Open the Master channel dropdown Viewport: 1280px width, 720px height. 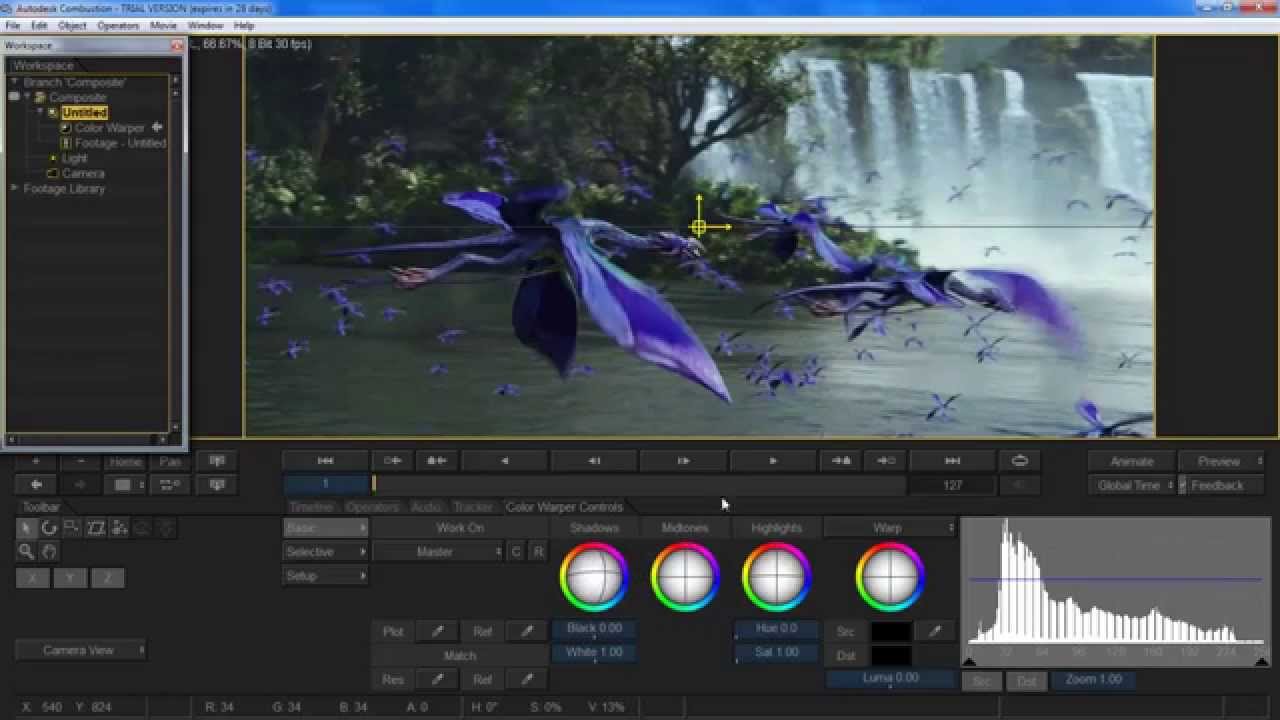439,552
